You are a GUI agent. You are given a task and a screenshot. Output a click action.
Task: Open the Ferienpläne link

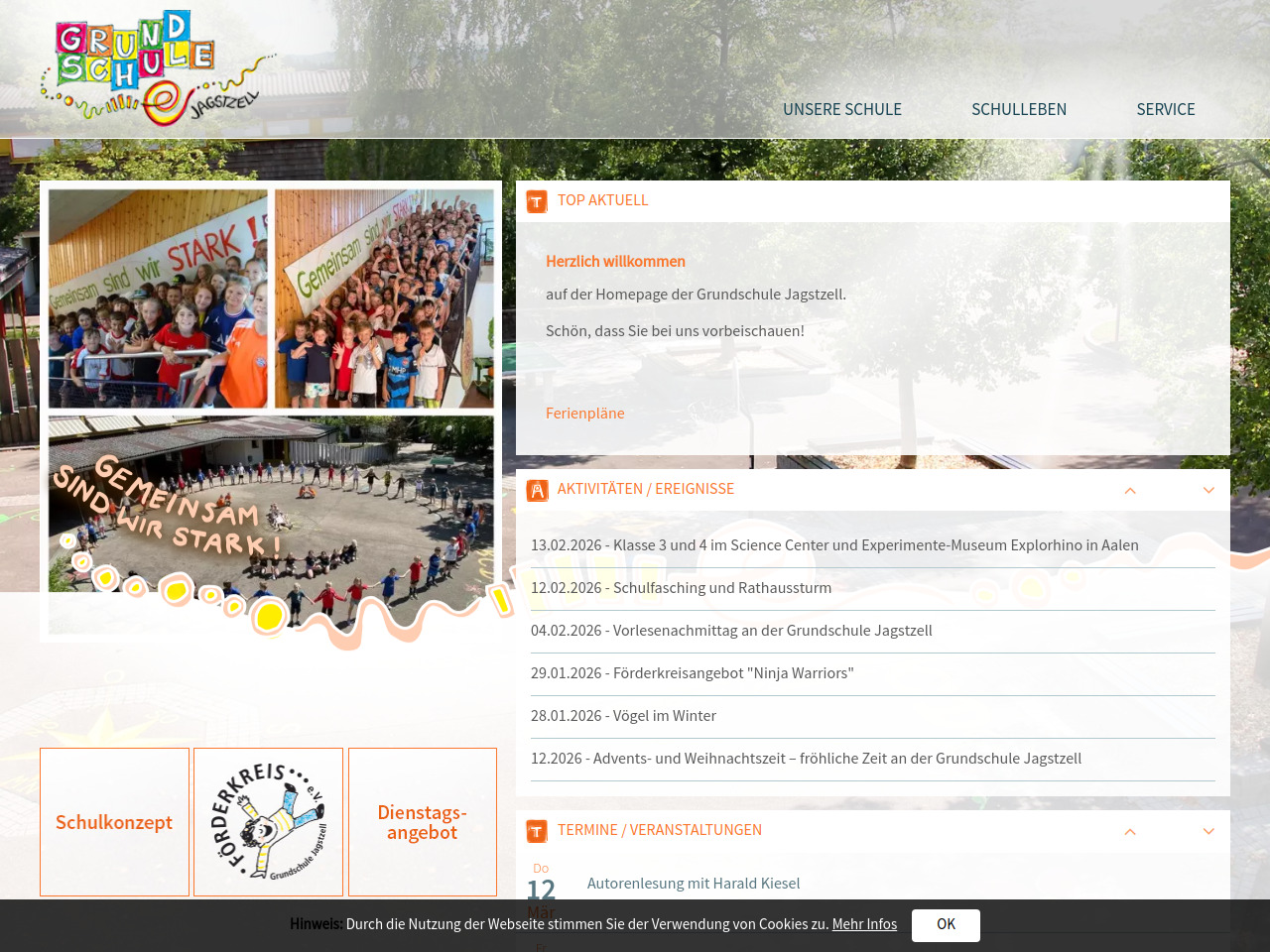(x=584, y=413)
